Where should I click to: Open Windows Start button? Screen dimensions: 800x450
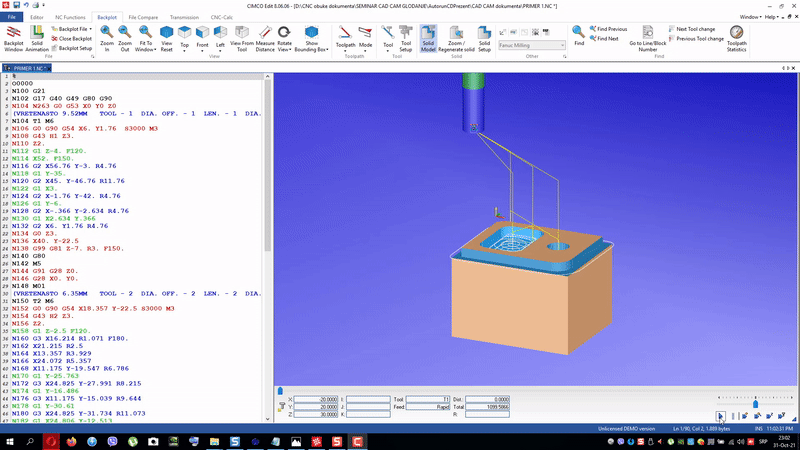click(x=10, y=441)
